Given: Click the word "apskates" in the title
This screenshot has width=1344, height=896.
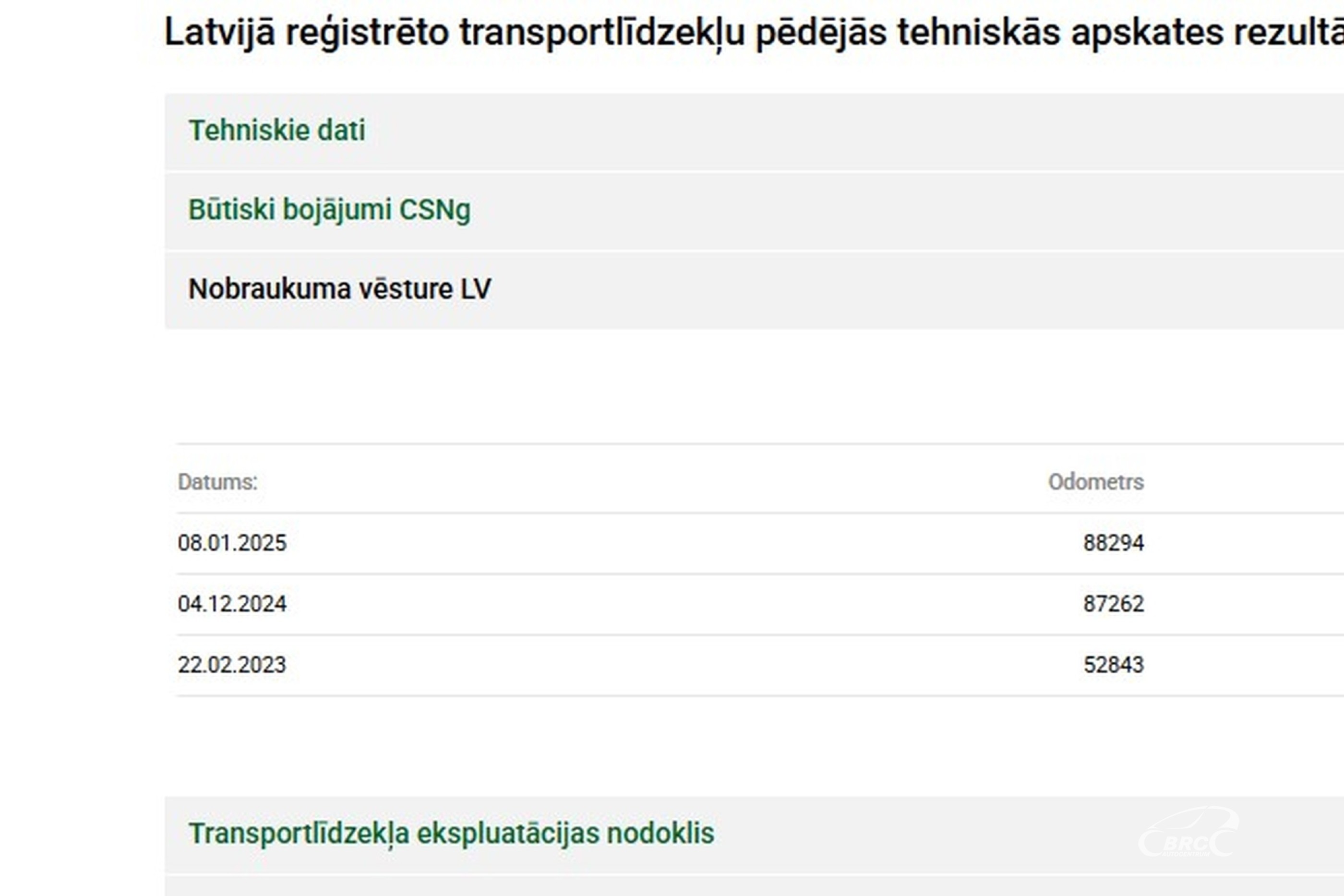Looking at the screenshot, I should (x=1147, y=33).
